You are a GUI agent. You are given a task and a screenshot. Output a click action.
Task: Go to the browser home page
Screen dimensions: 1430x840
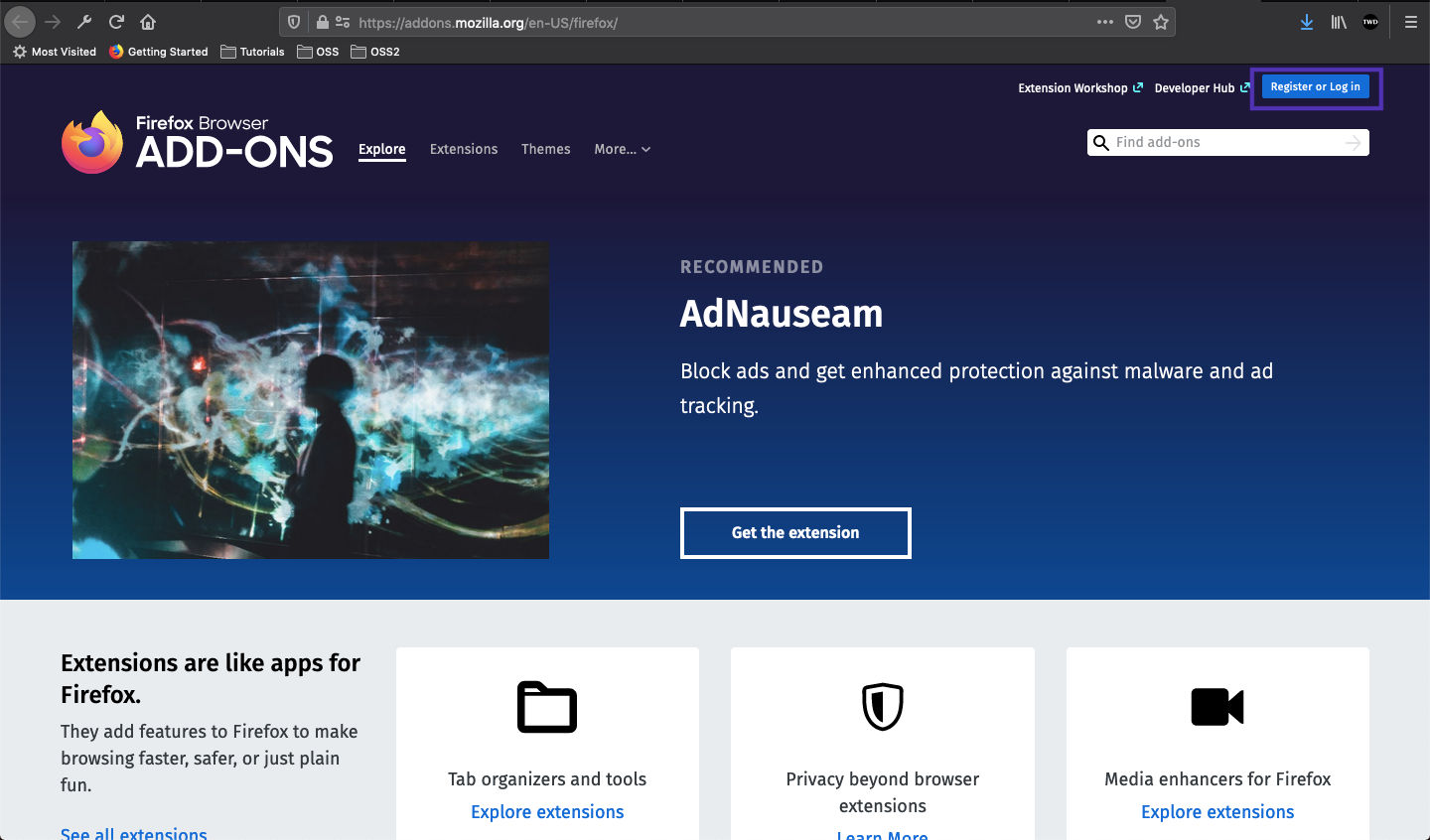coord(148,22)
